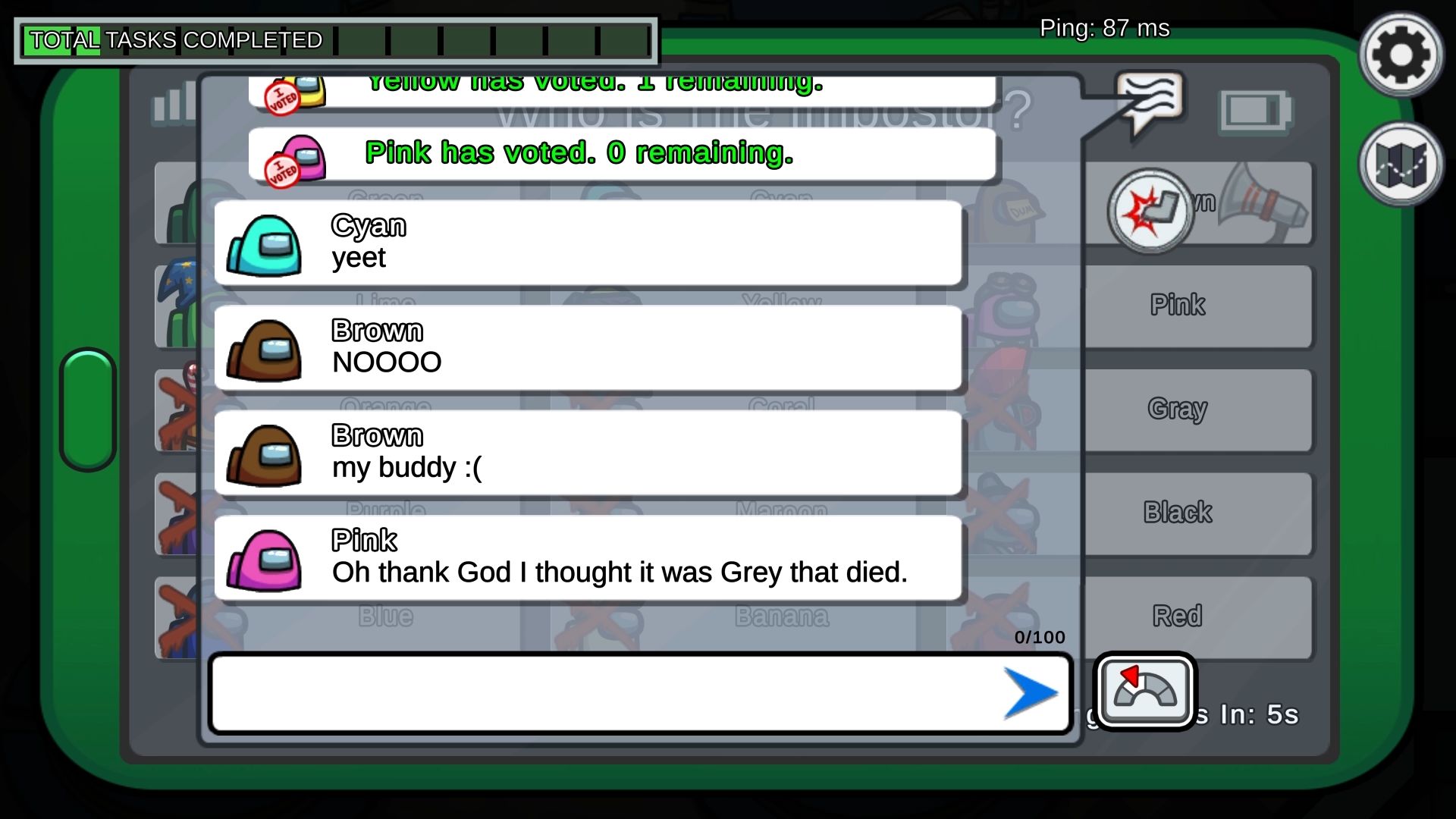View the total tasks completed progress bar
The image size is (1456, 819).
[337, 40]
